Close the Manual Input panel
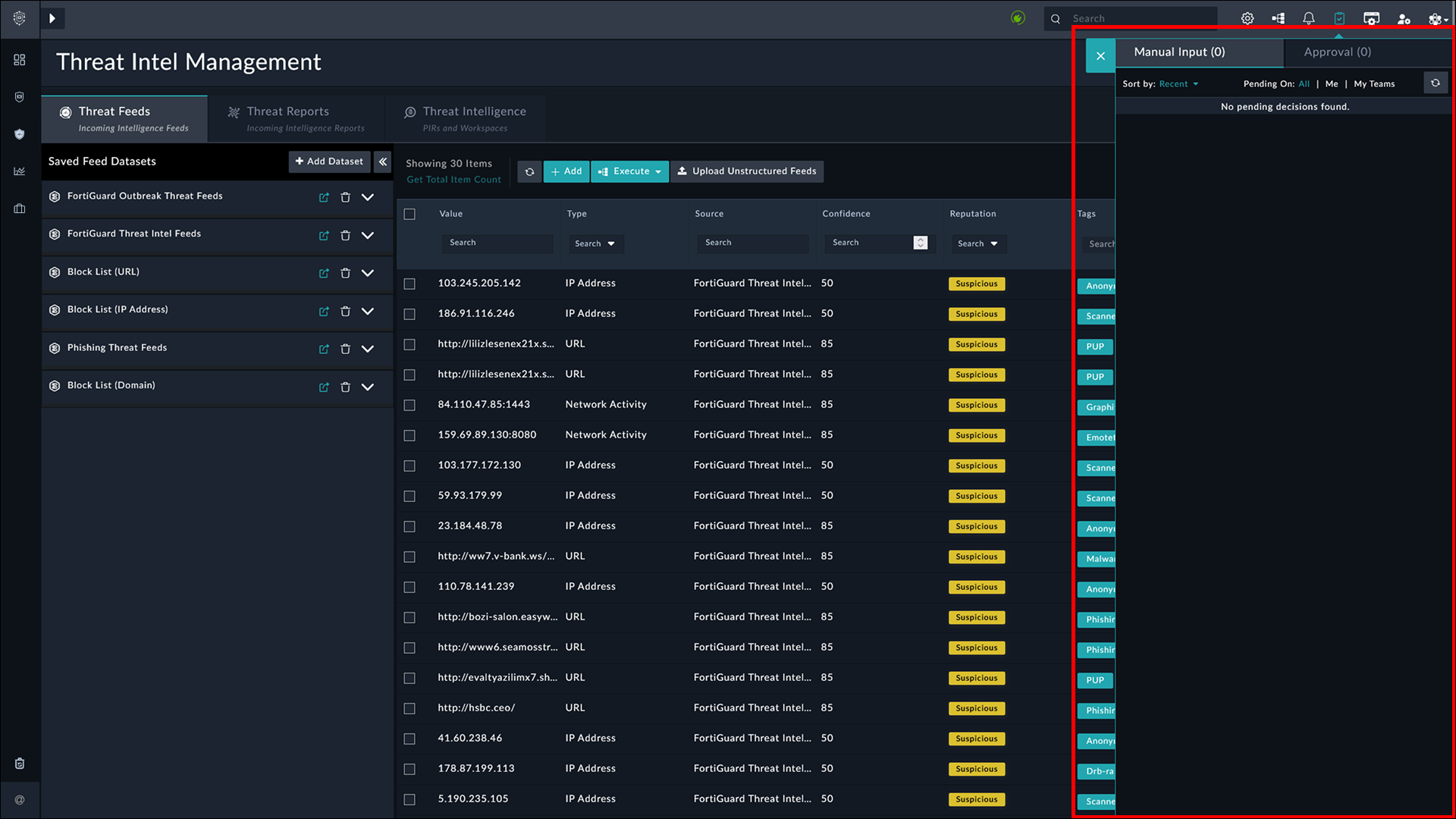The height and width of the screenshot is (819, 1456). (1100, 55)
